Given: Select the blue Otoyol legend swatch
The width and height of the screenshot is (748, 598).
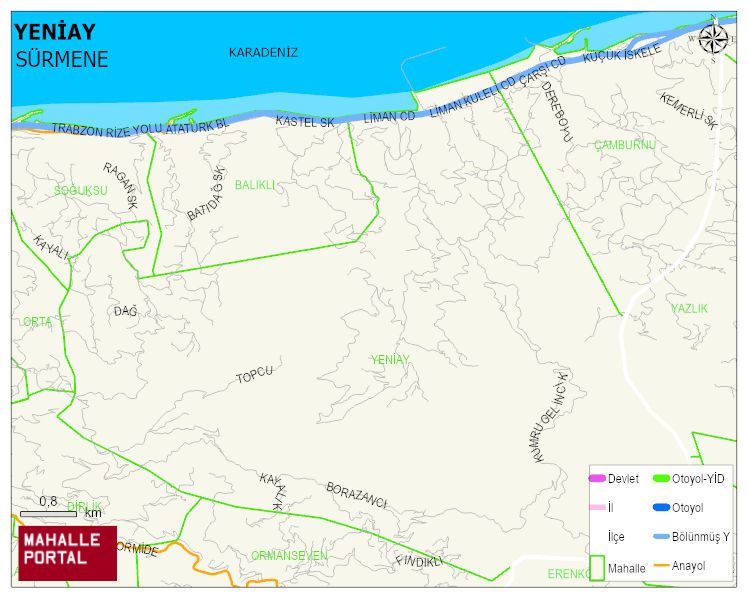Looking at the screenshot, I should (x=661, y=507).
